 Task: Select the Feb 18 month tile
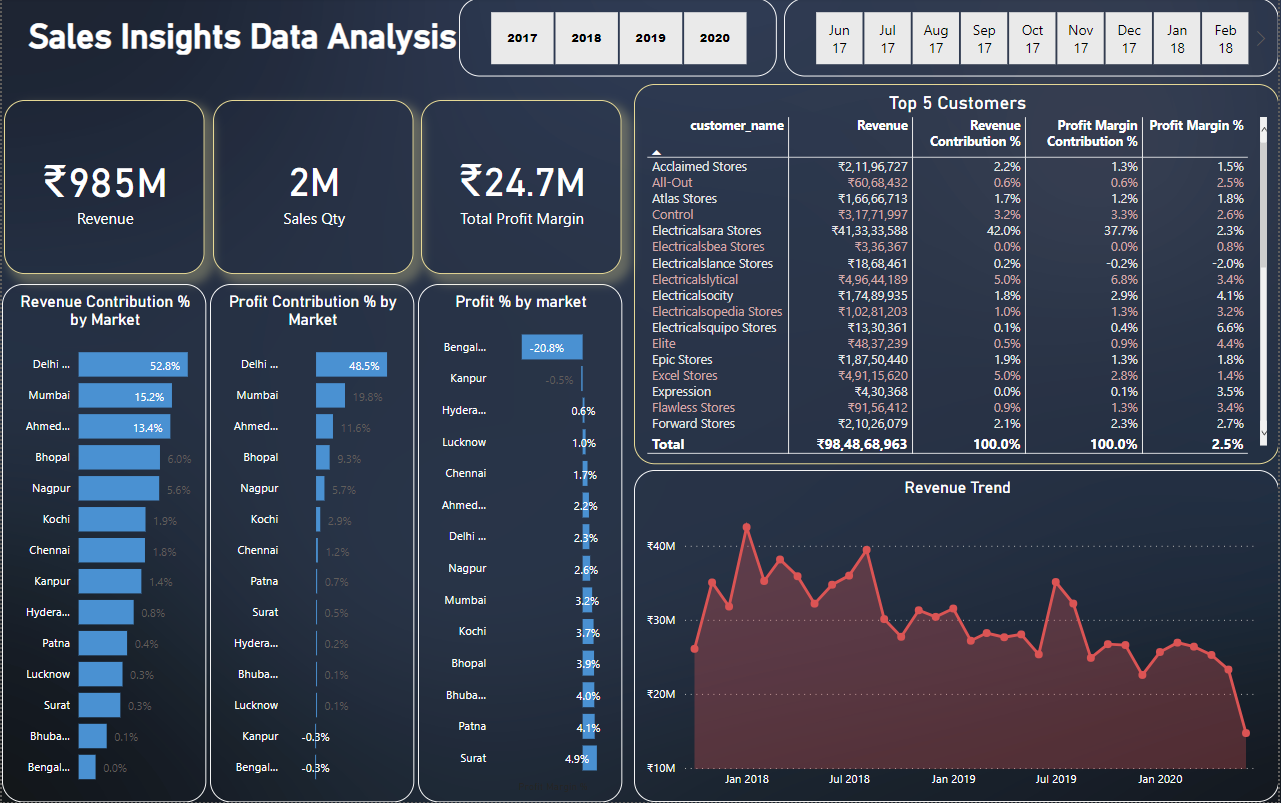tap(1224, 37)
